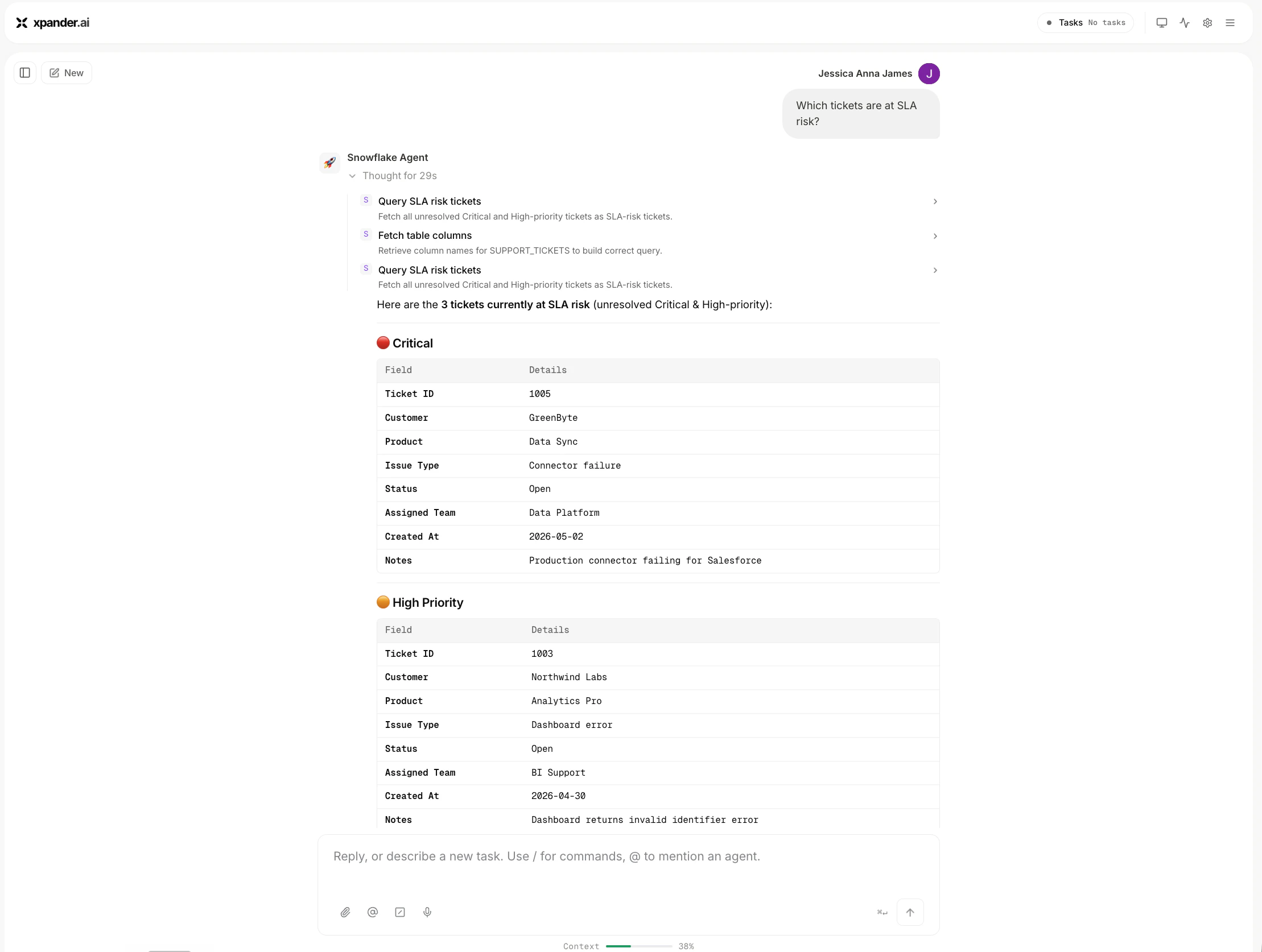The image size is (1262, 952).
Task: Click the Context usage progress bar
Action: pos(639,946)
